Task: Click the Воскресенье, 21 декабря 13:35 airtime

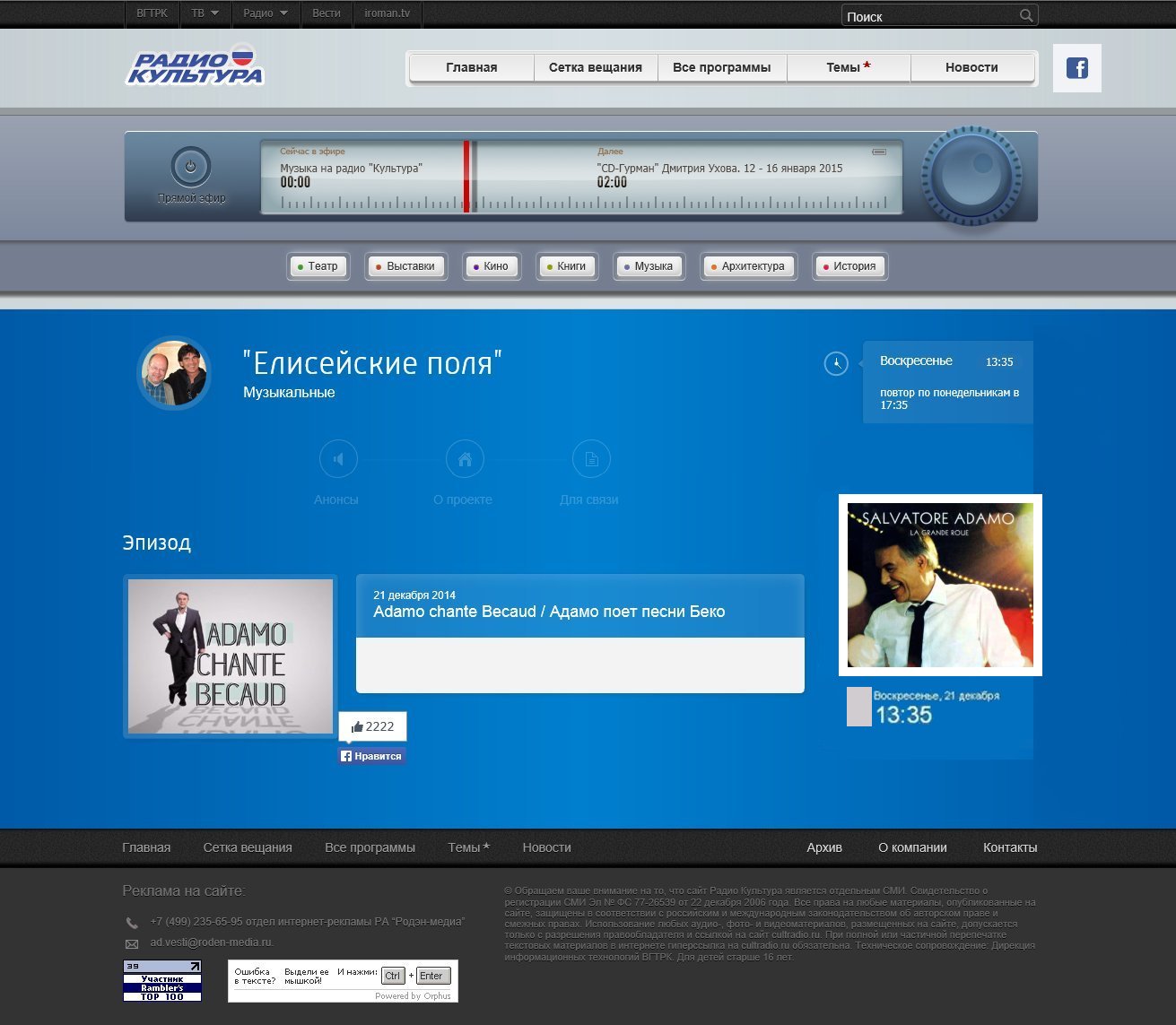Action: tap(936, 707)
